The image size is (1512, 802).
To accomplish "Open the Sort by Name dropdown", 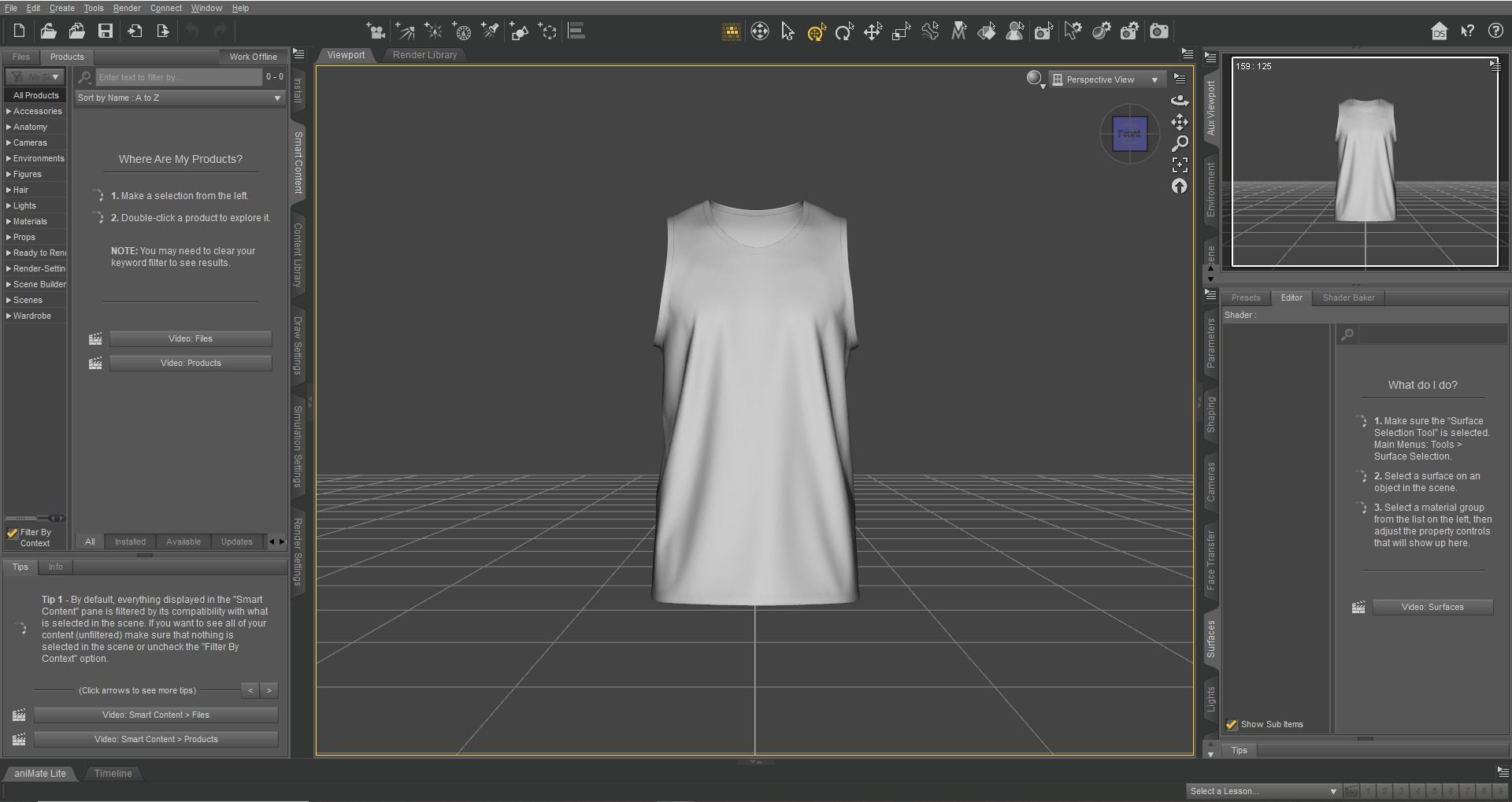I will pyautogui.click(x=180, y=98).
